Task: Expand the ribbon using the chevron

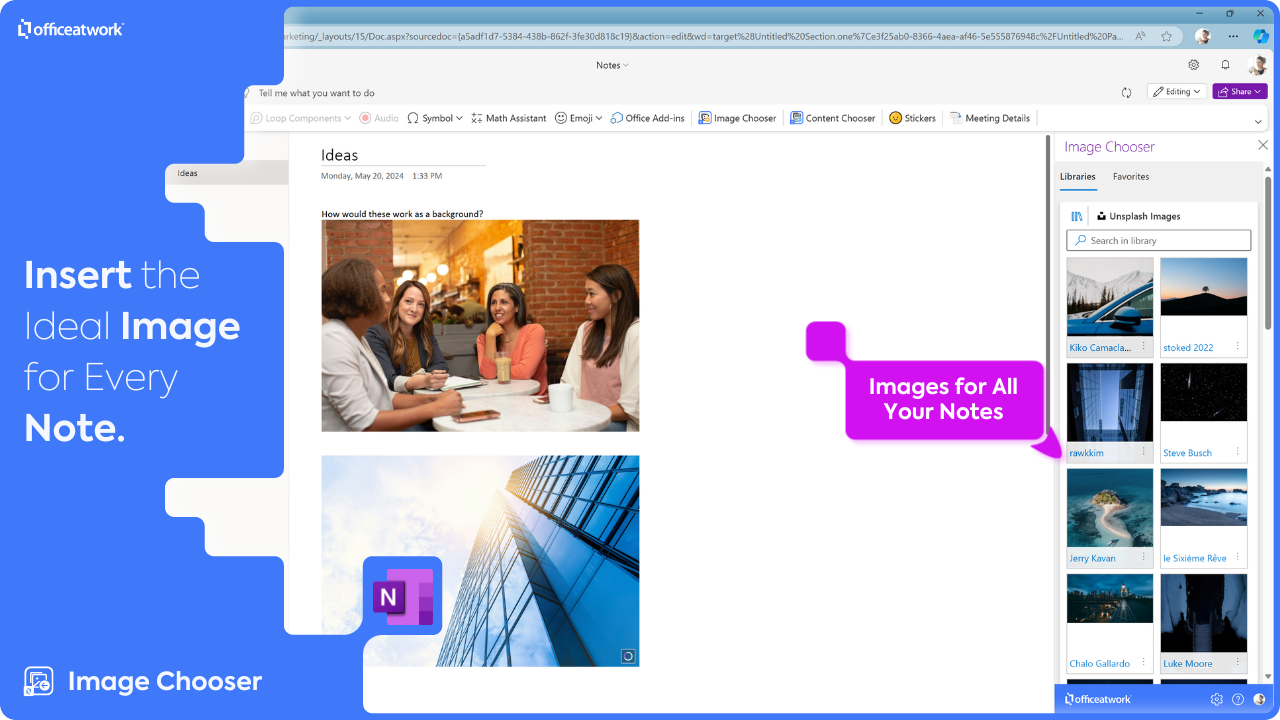Action: pyautogui.click(x=1258, y=121)
